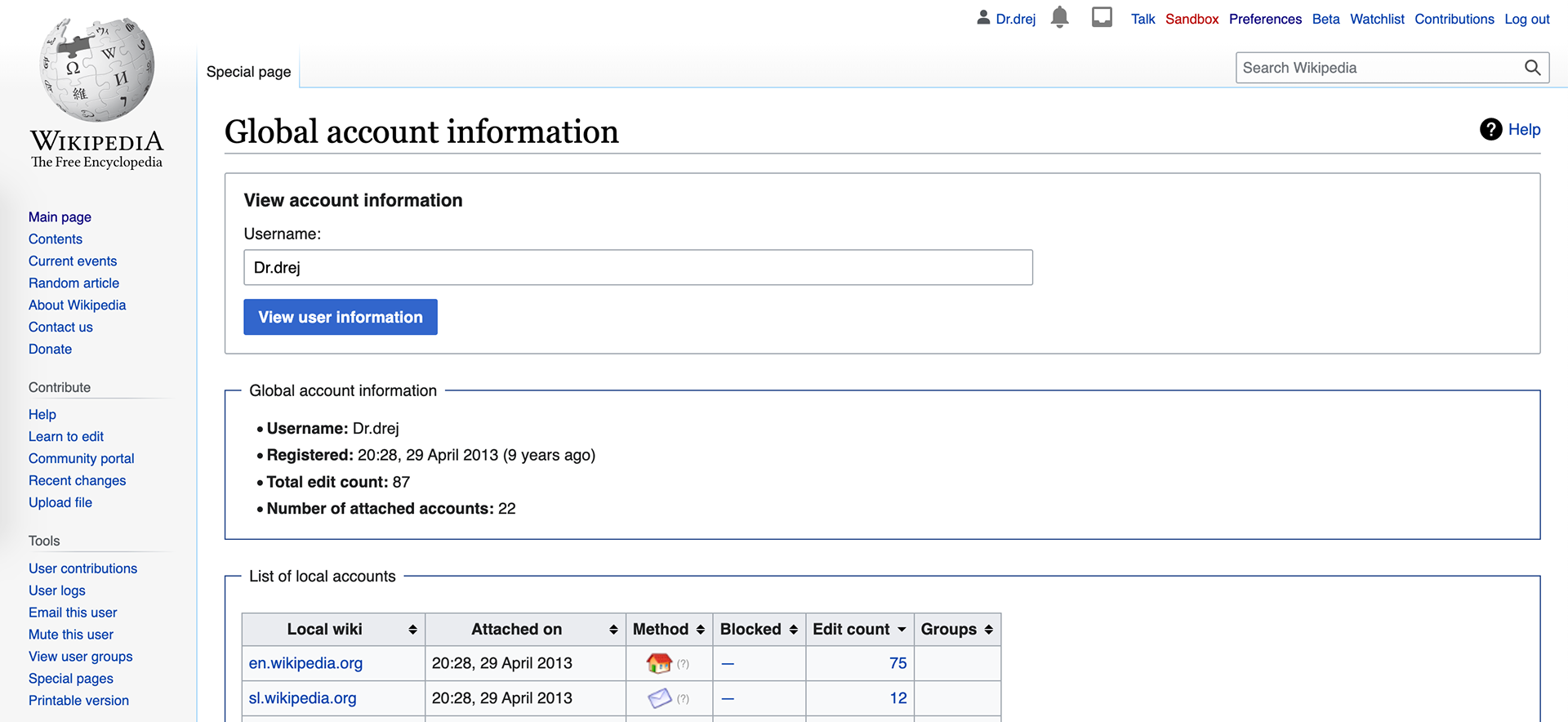
Task: Open the en.wikipedia.org local account link
Action: click(305, 663)
